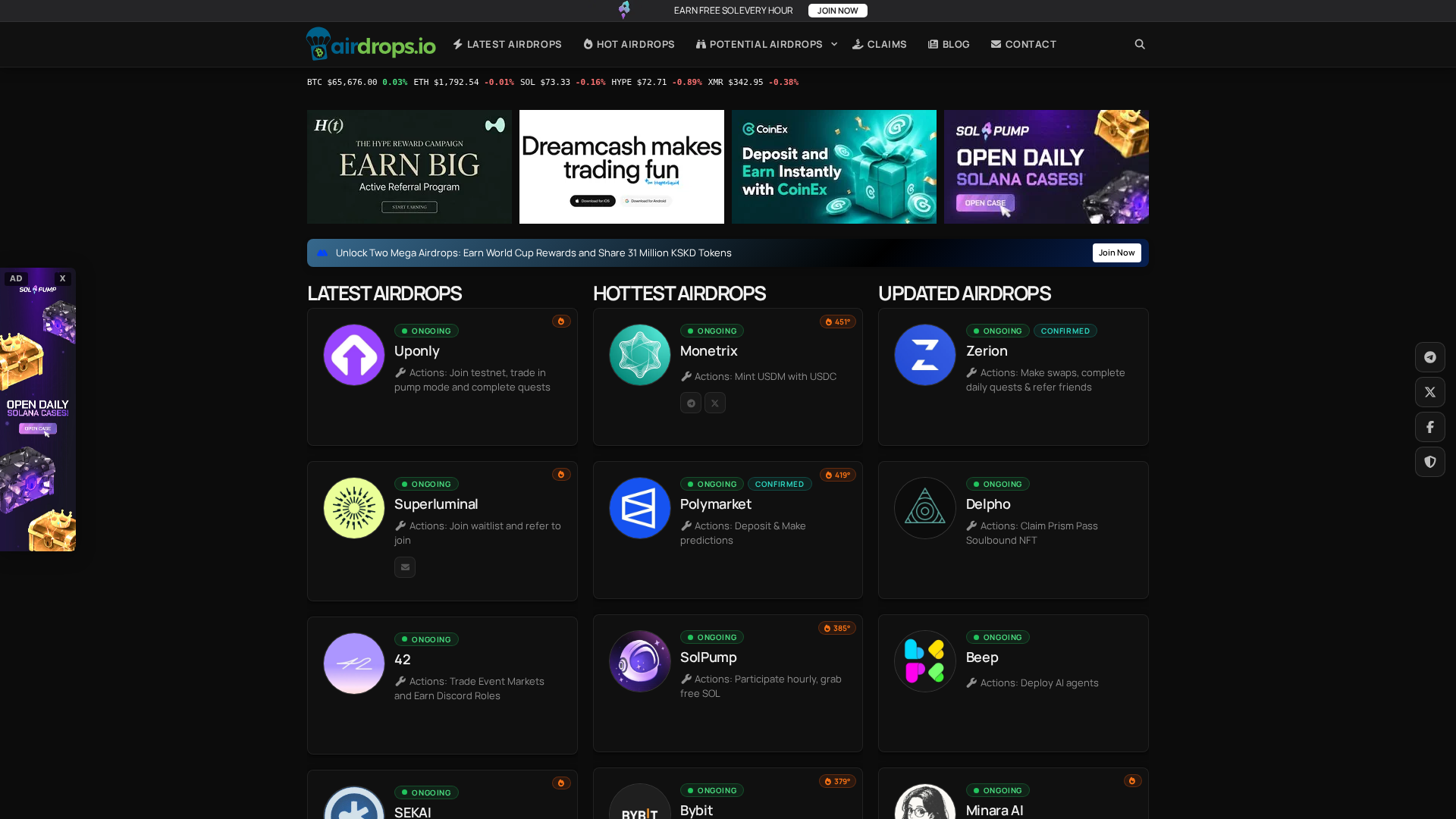Image resolution: width=1456 pixels, height=819 pixels.
Task: Open Telegram icon in right sidebar
Action: coord(1429,357)
